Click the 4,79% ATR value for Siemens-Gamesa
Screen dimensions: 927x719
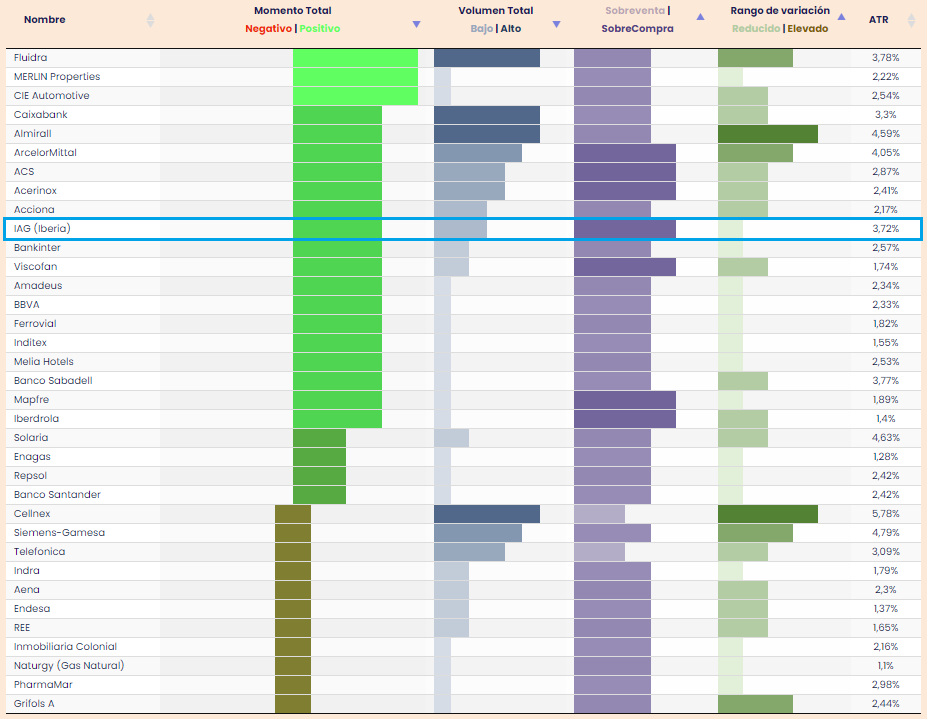(886, 533)
